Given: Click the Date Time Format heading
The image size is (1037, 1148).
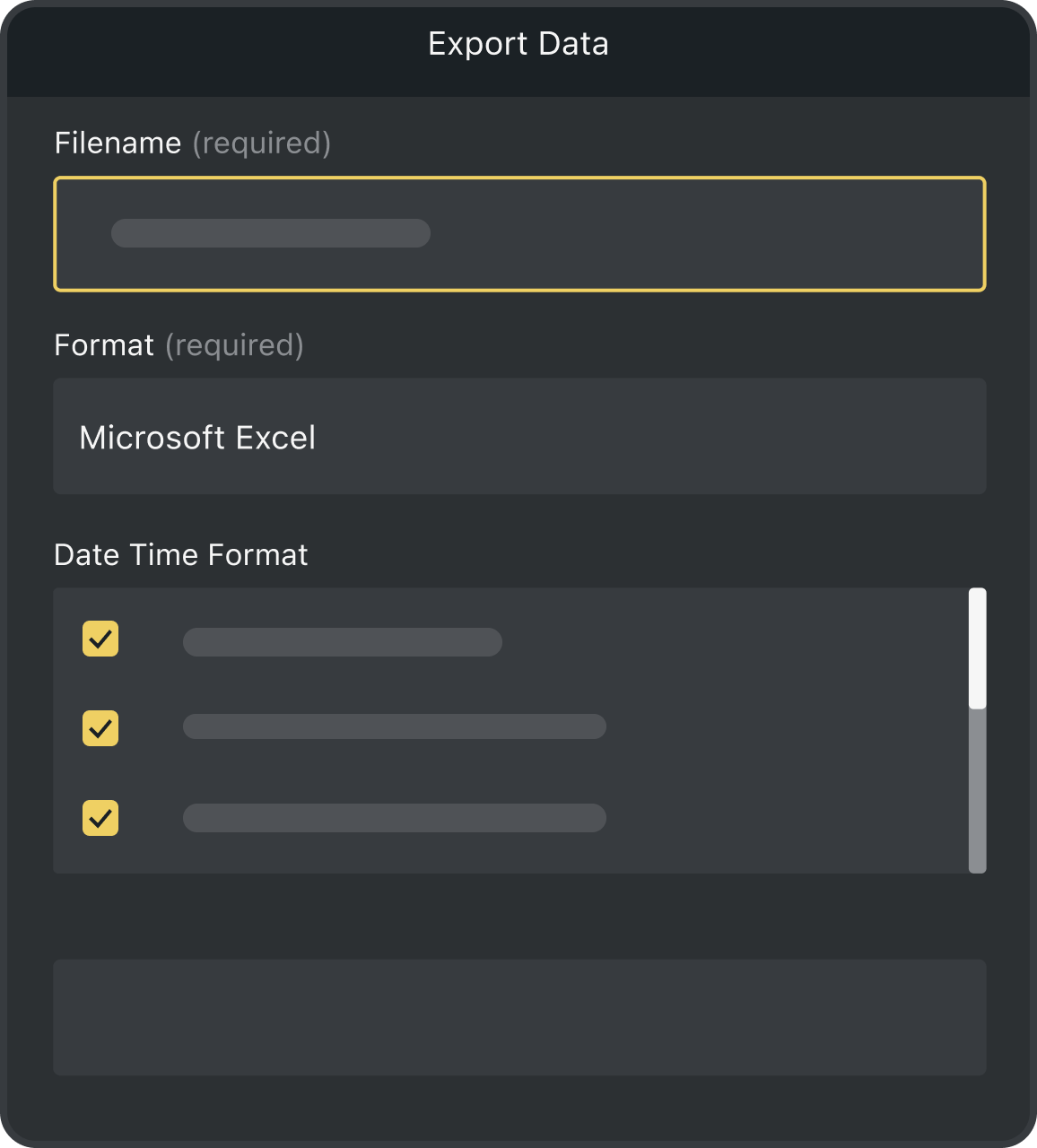Looking at the screenshot, I should pyautogui.click(x=181, y=554).
